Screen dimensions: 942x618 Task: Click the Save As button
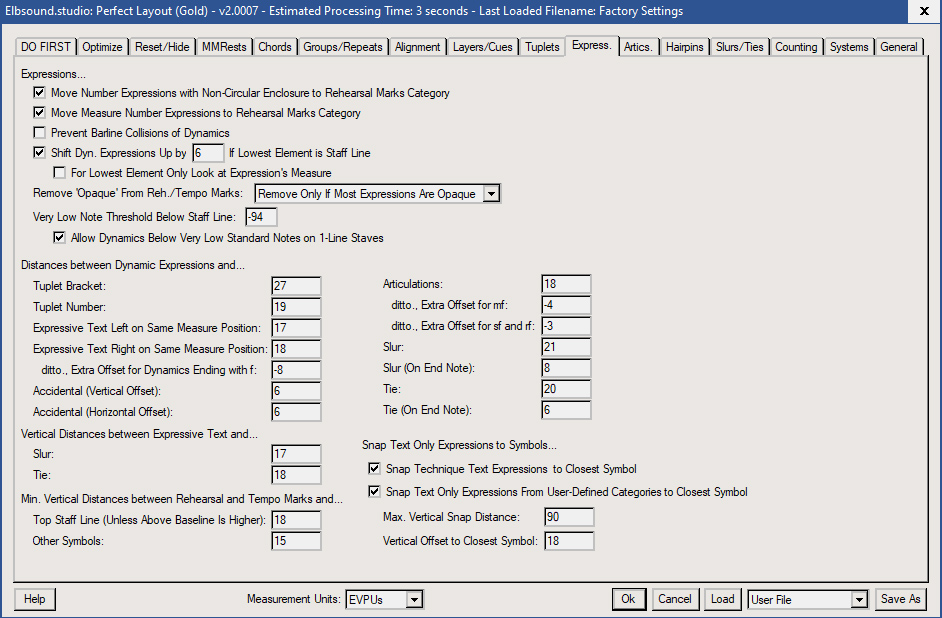(900, 599)
